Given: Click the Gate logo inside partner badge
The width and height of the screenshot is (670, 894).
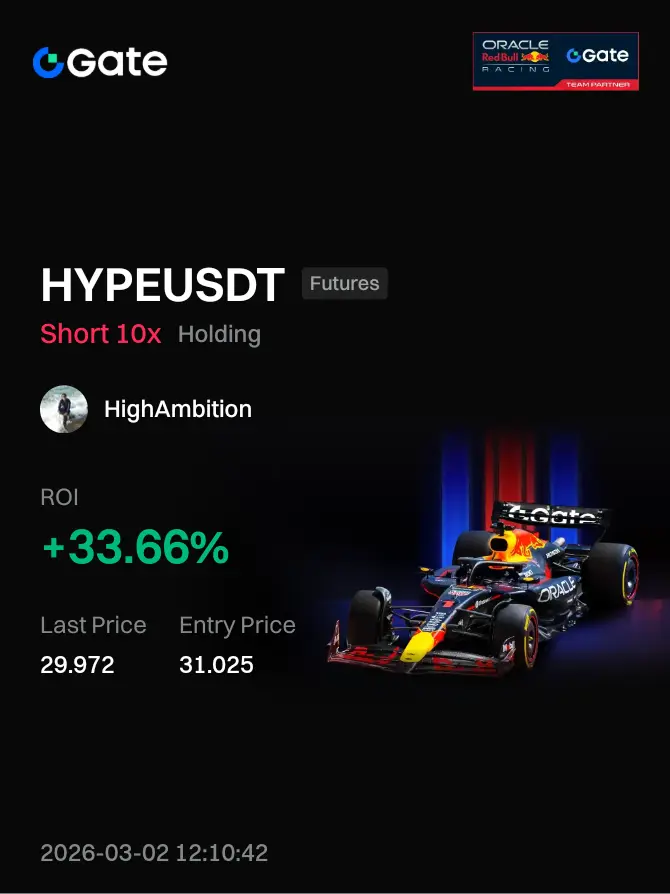Looking at the screenshot, I should 597,55.
